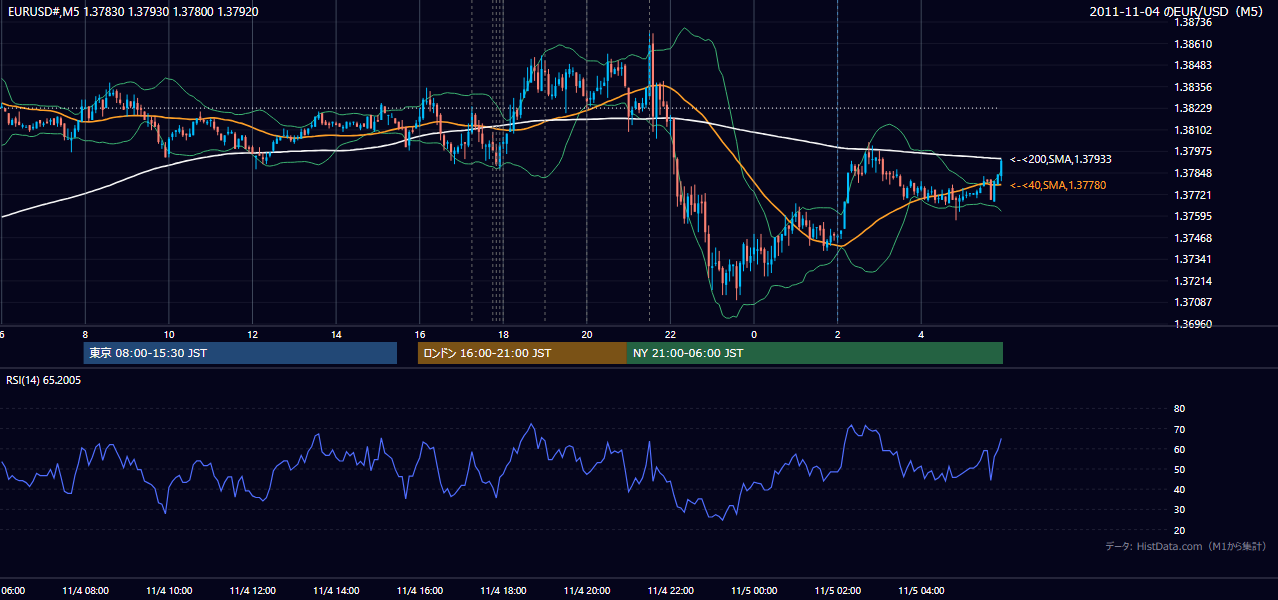Click the bottom time label 11/4 22:00
Viewport: 1278px width, 600px height.
pyautogui.click(x=670, y=590)
